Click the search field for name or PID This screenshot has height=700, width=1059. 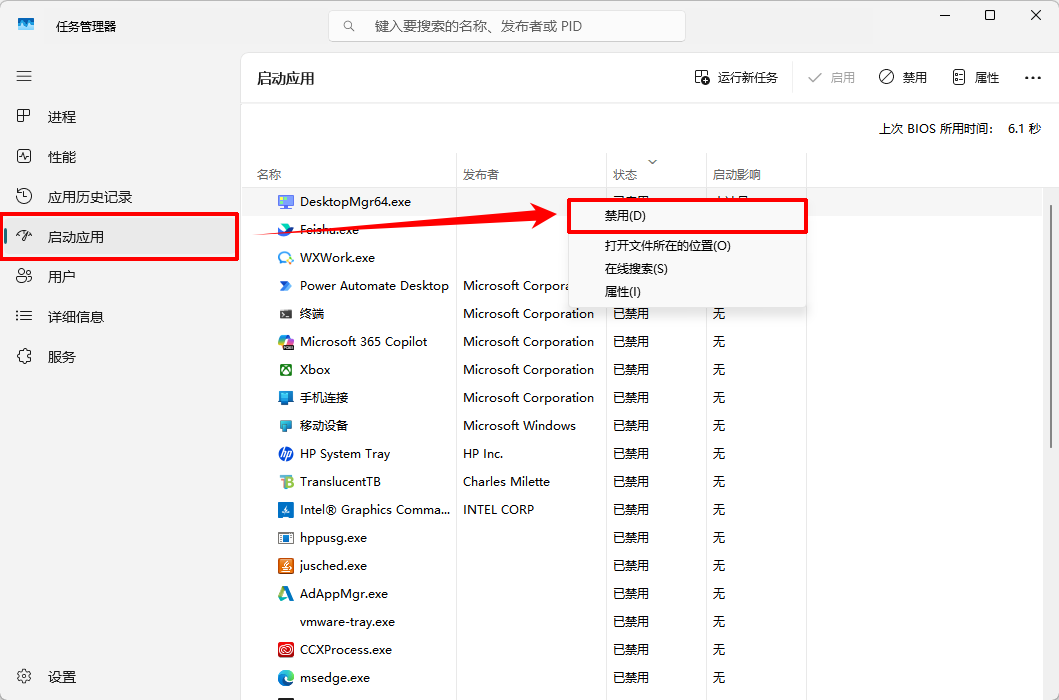tap(507, 26)
